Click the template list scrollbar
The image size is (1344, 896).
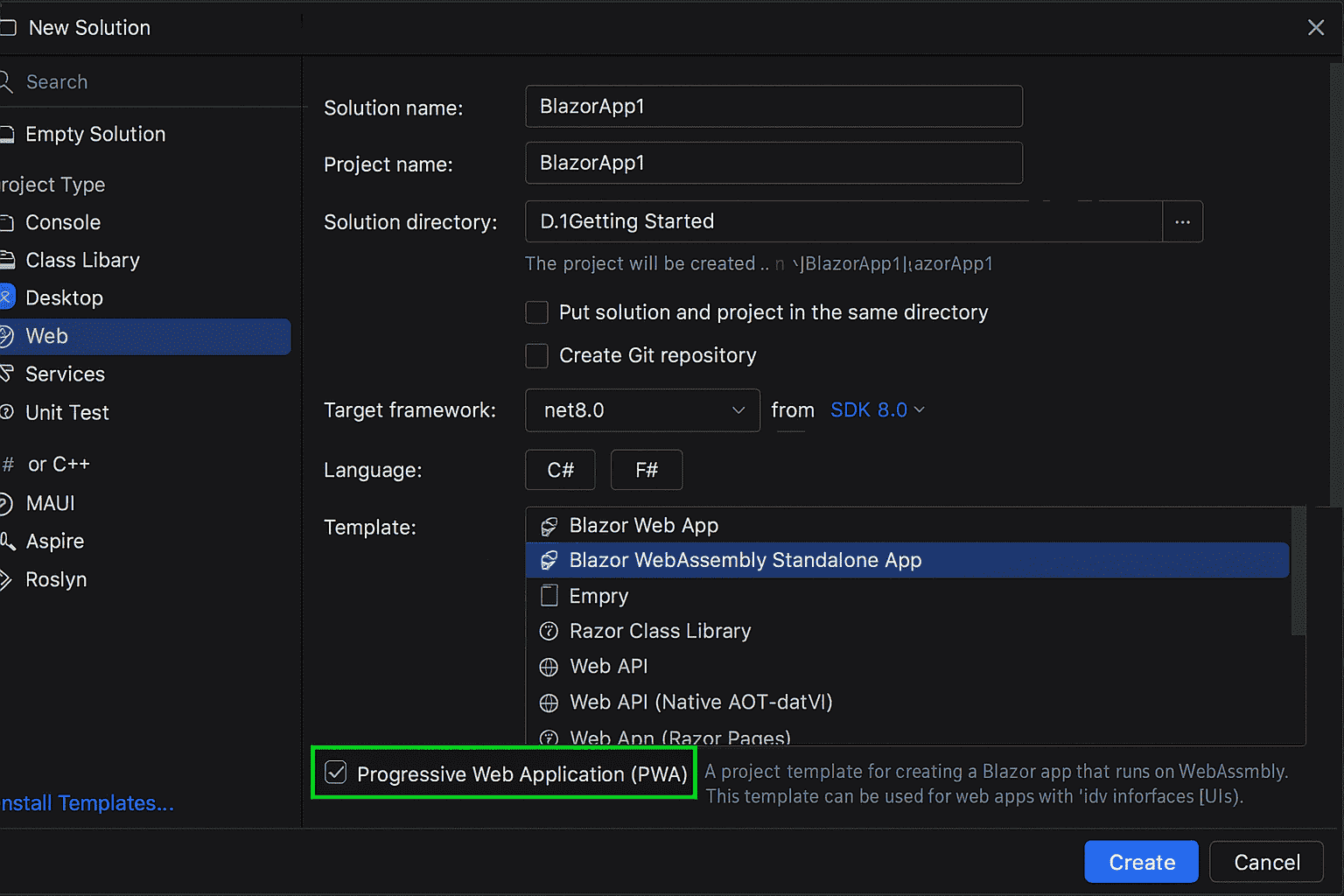[x=1298, y=570]
